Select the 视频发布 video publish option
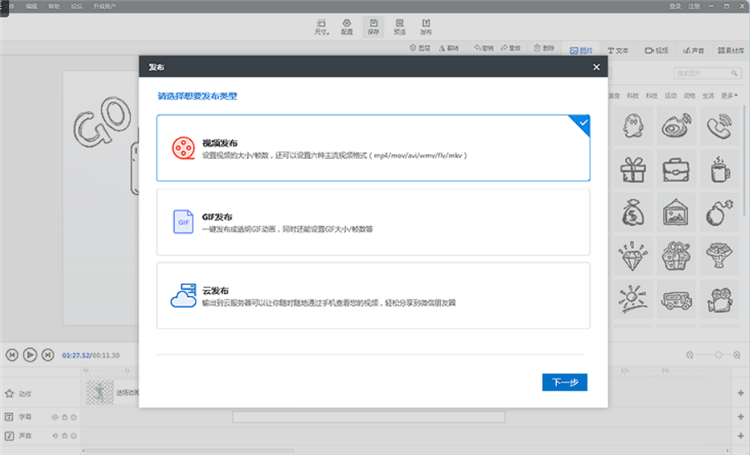The height and width of the screenshot is (455, 750). (373, 148)
